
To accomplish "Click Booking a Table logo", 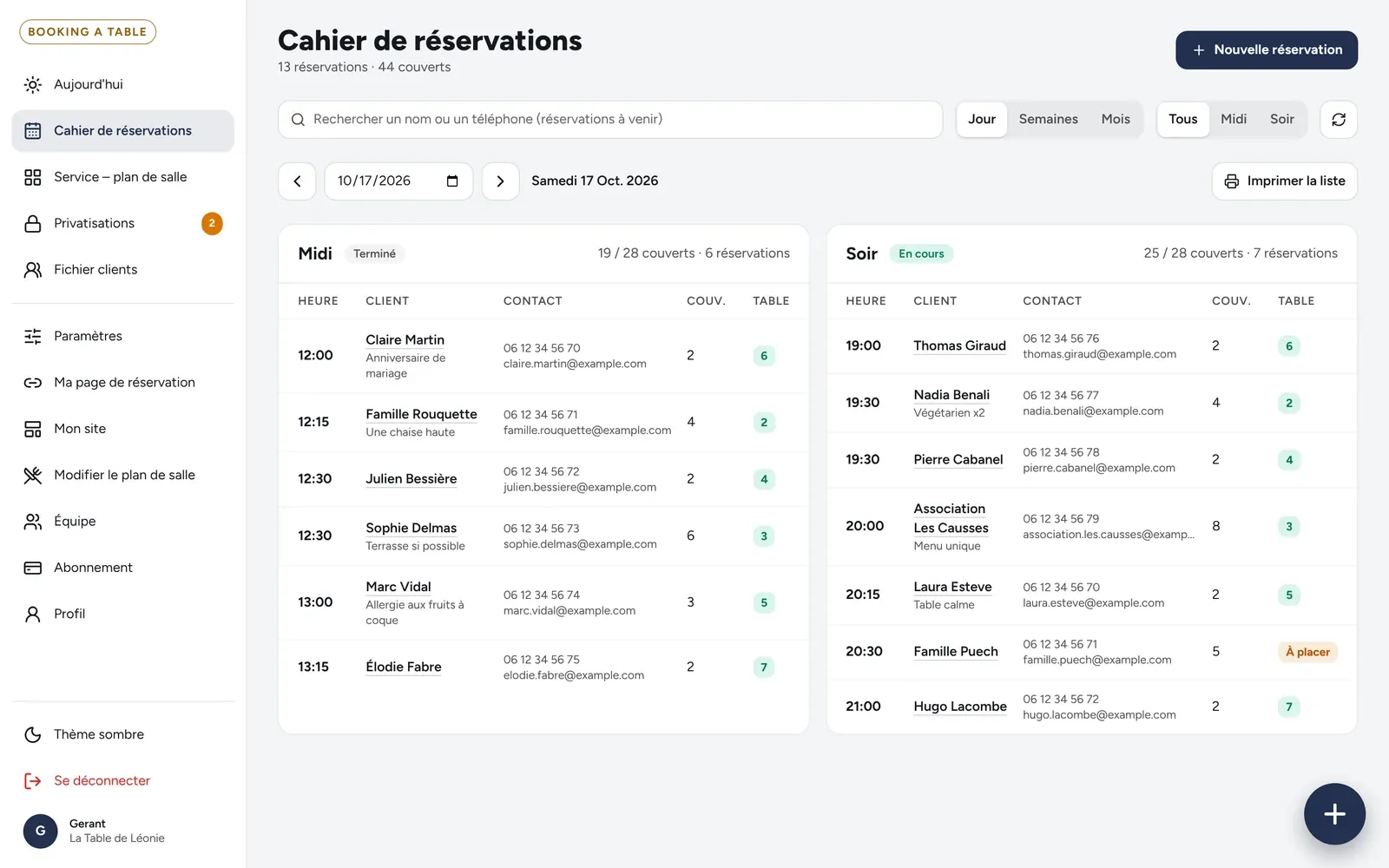I will tap(88, 32).
